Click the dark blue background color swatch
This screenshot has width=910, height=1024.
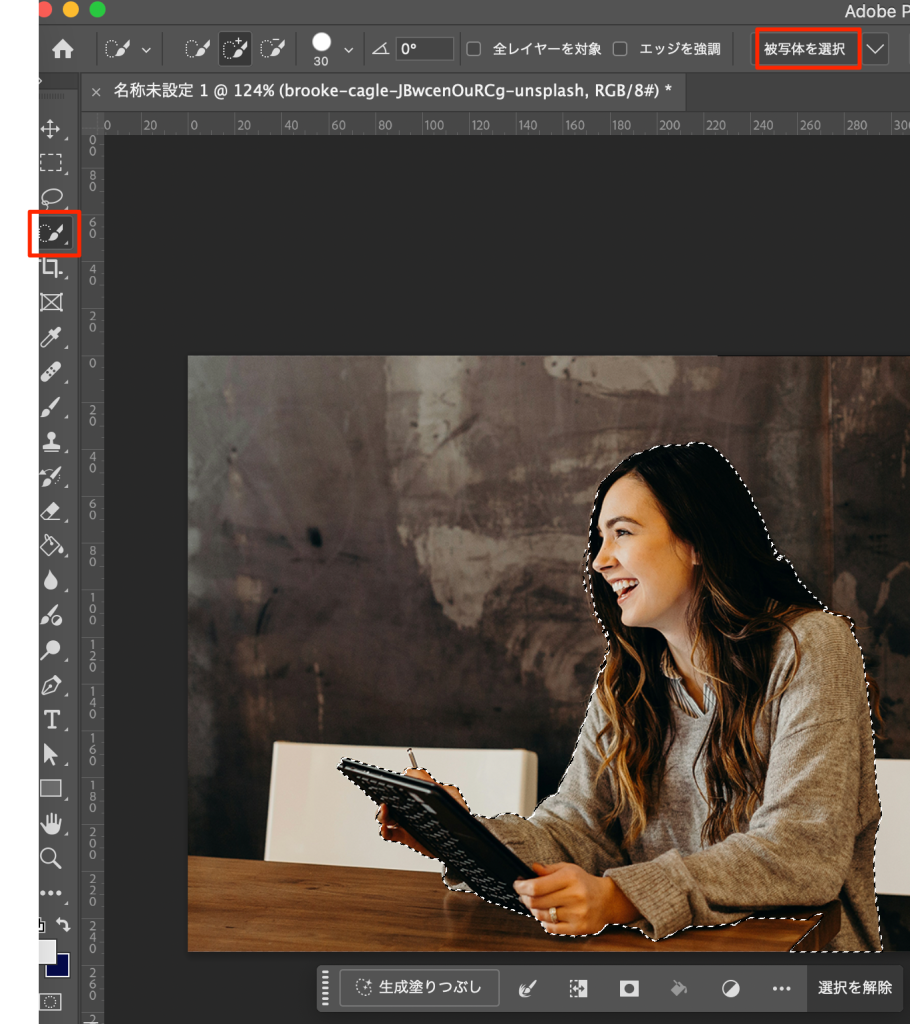pos(58,965)
